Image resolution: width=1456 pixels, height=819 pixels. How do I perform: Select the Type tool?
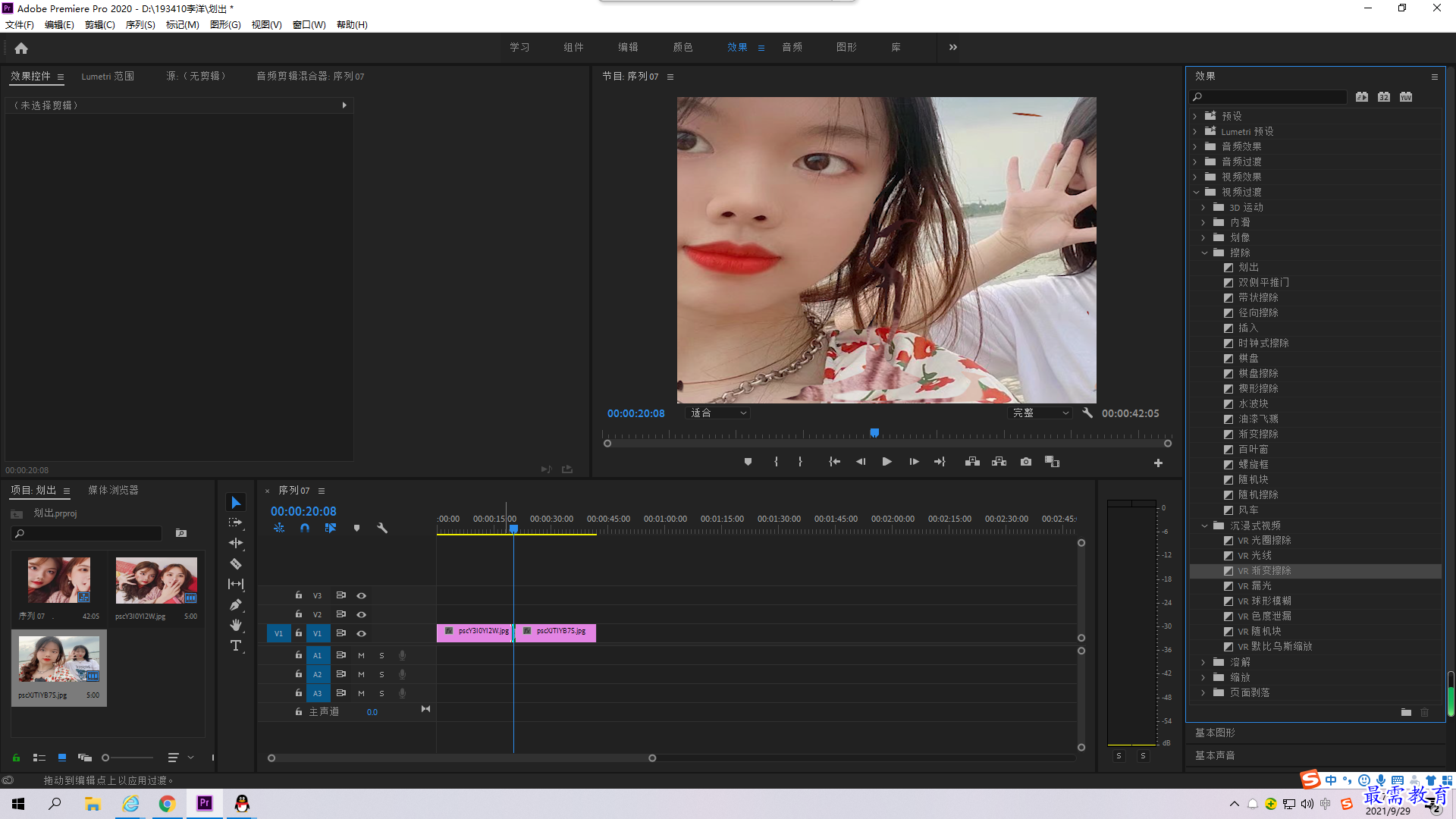tap(236, 645)
